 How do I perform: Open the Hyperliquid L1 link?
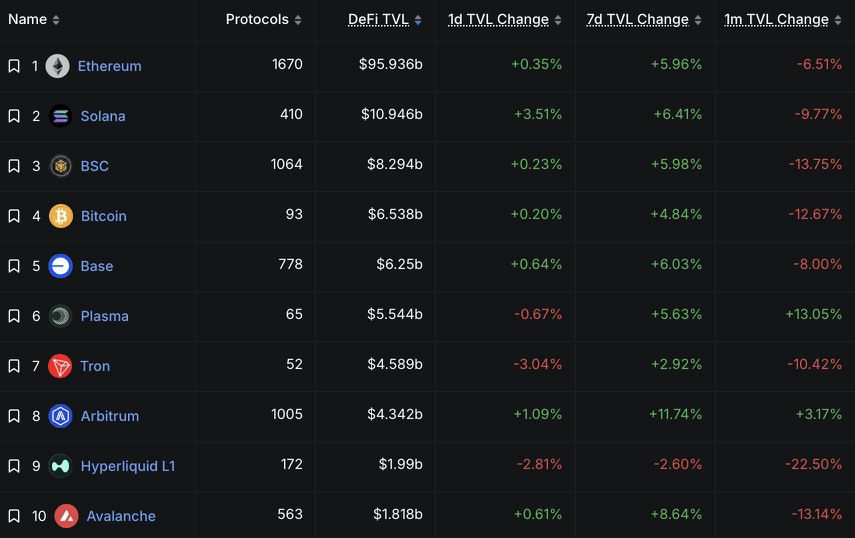pos(128,466)
